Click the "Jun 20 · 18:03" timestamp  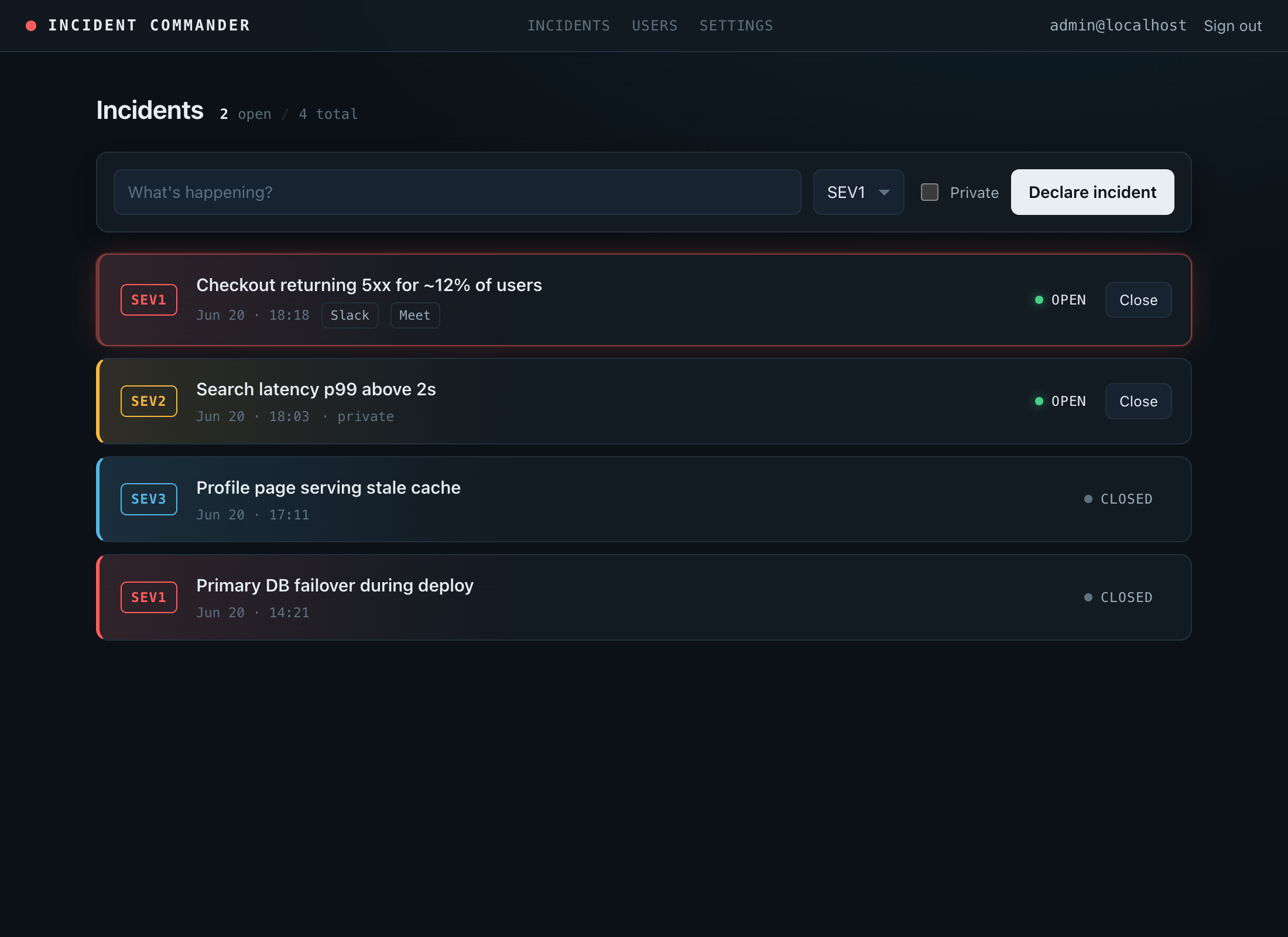pos(253,416)
